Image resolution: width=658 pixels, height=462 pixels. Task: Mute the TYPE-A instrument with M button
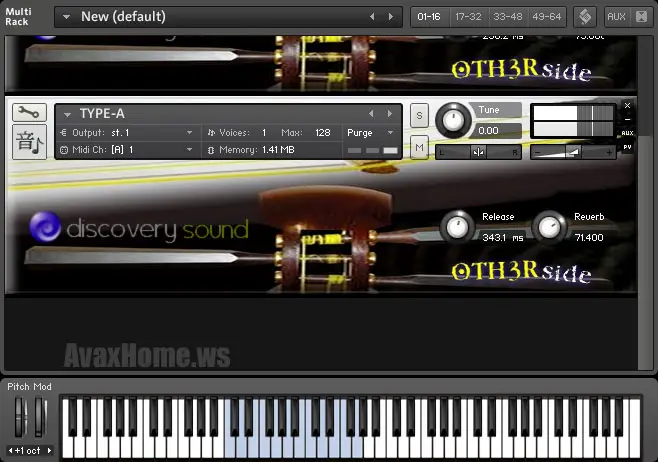tap(419, 147)
